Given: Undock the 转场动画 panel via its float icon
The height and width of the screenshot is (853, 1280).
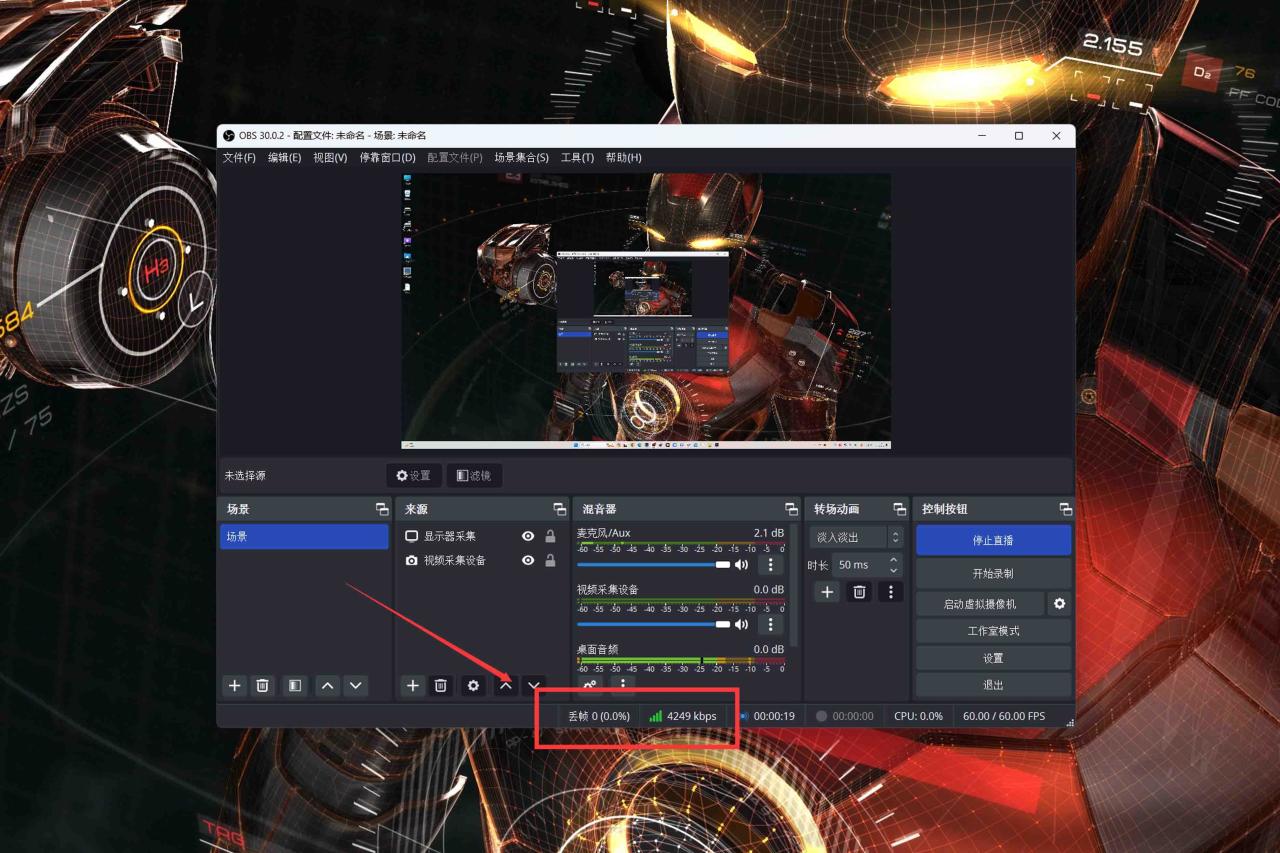Looking at the screenshot, I should click(x=899, y=509).
